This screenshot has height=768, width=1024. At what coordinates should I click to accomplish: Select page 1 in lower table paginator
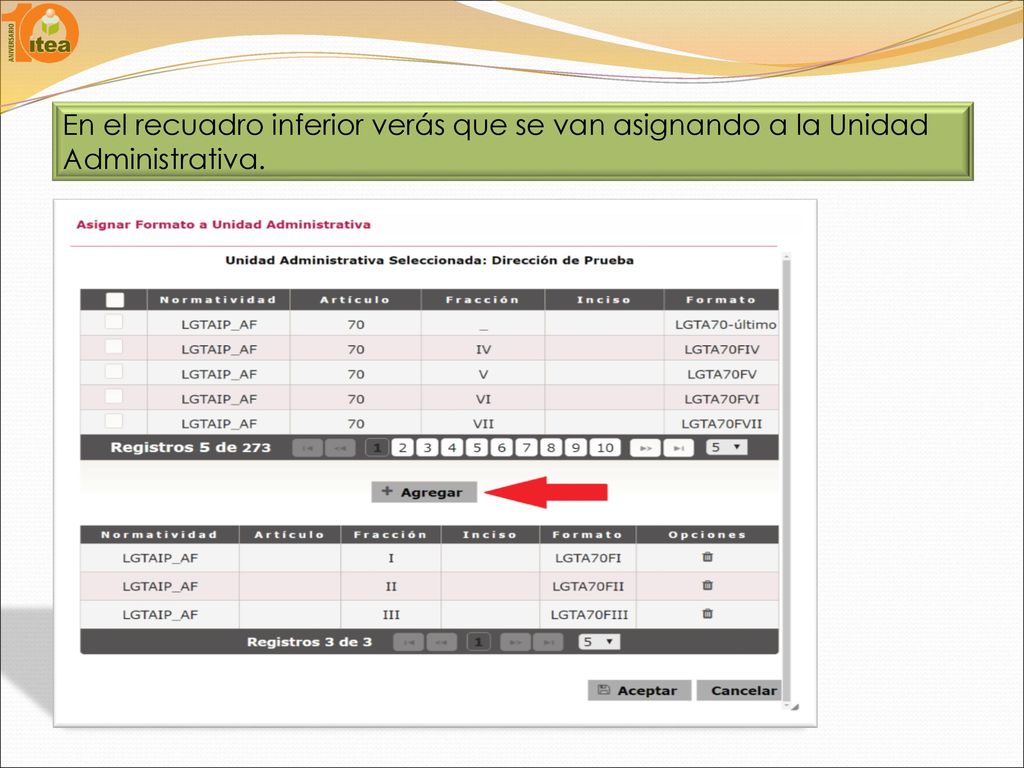[x=479, y=643]
